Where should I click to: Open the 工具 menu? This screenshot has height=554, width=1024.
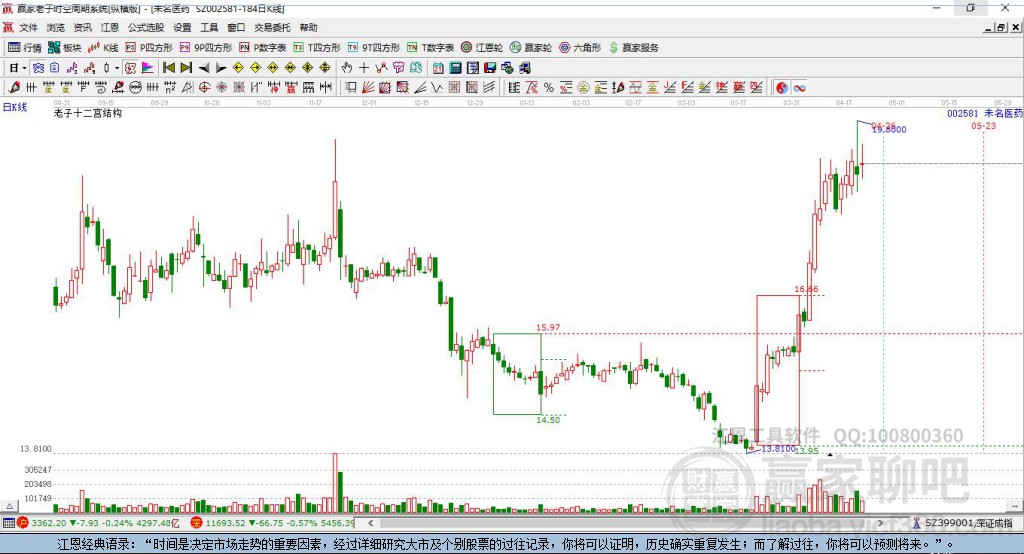click(x=209, y=27)
